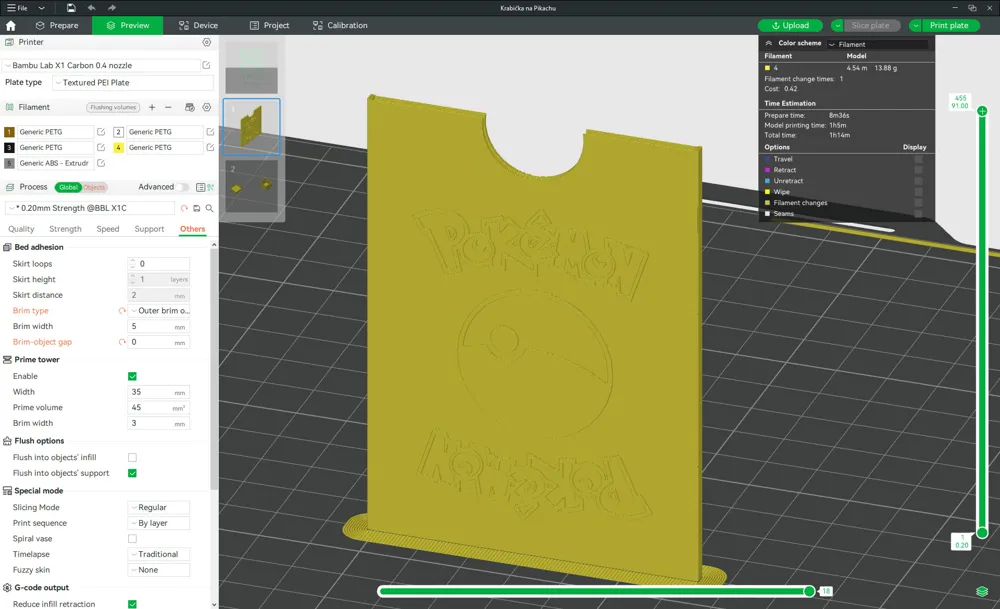Click the Print plate button
Viewport: 1000px width, 609px height.
(943, 25)
